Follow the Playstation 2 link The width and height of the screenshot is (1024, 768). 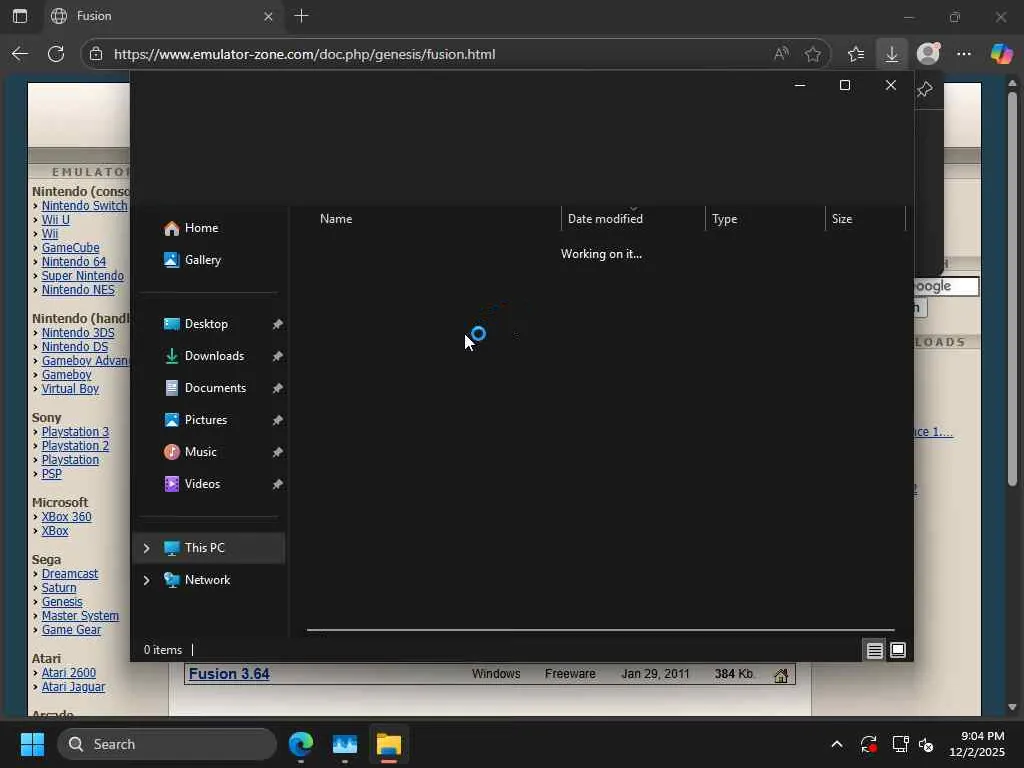[76, 445]
